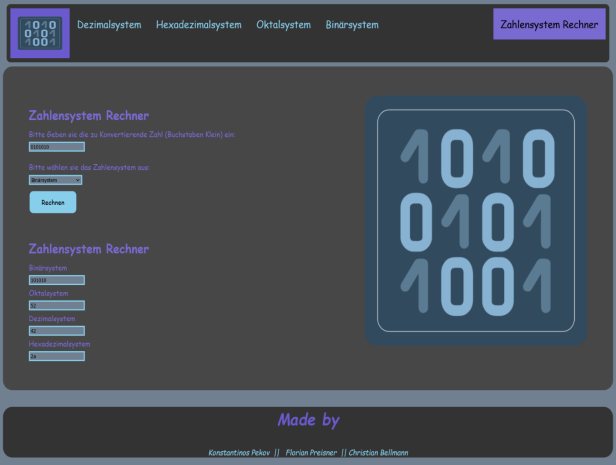Click the Zahlensystem Rechner header button
The image size is (616, 465).
pyautogui.click(x=549, y=24)
